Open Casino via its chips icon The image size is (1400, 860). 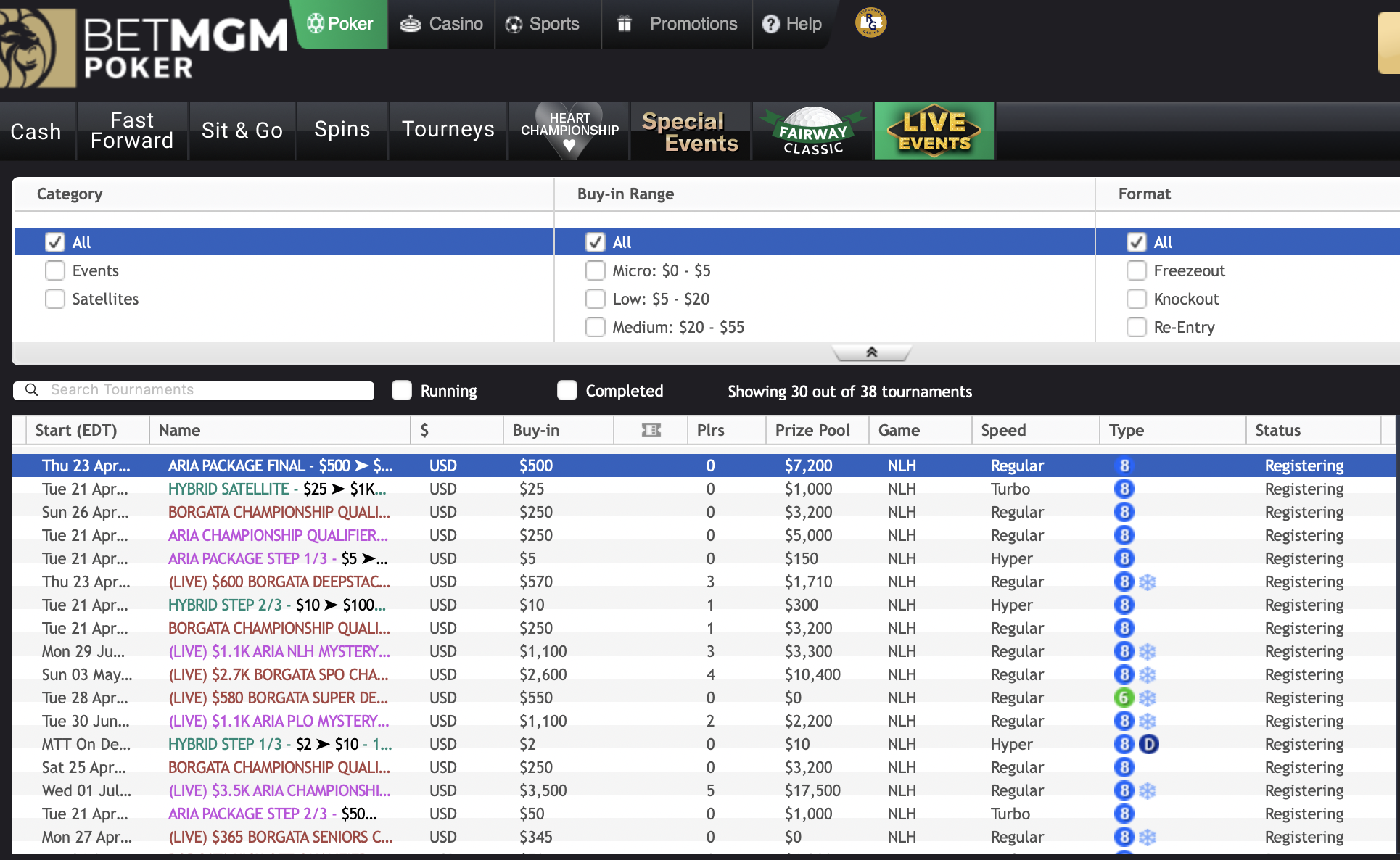(x=410, y=23)
